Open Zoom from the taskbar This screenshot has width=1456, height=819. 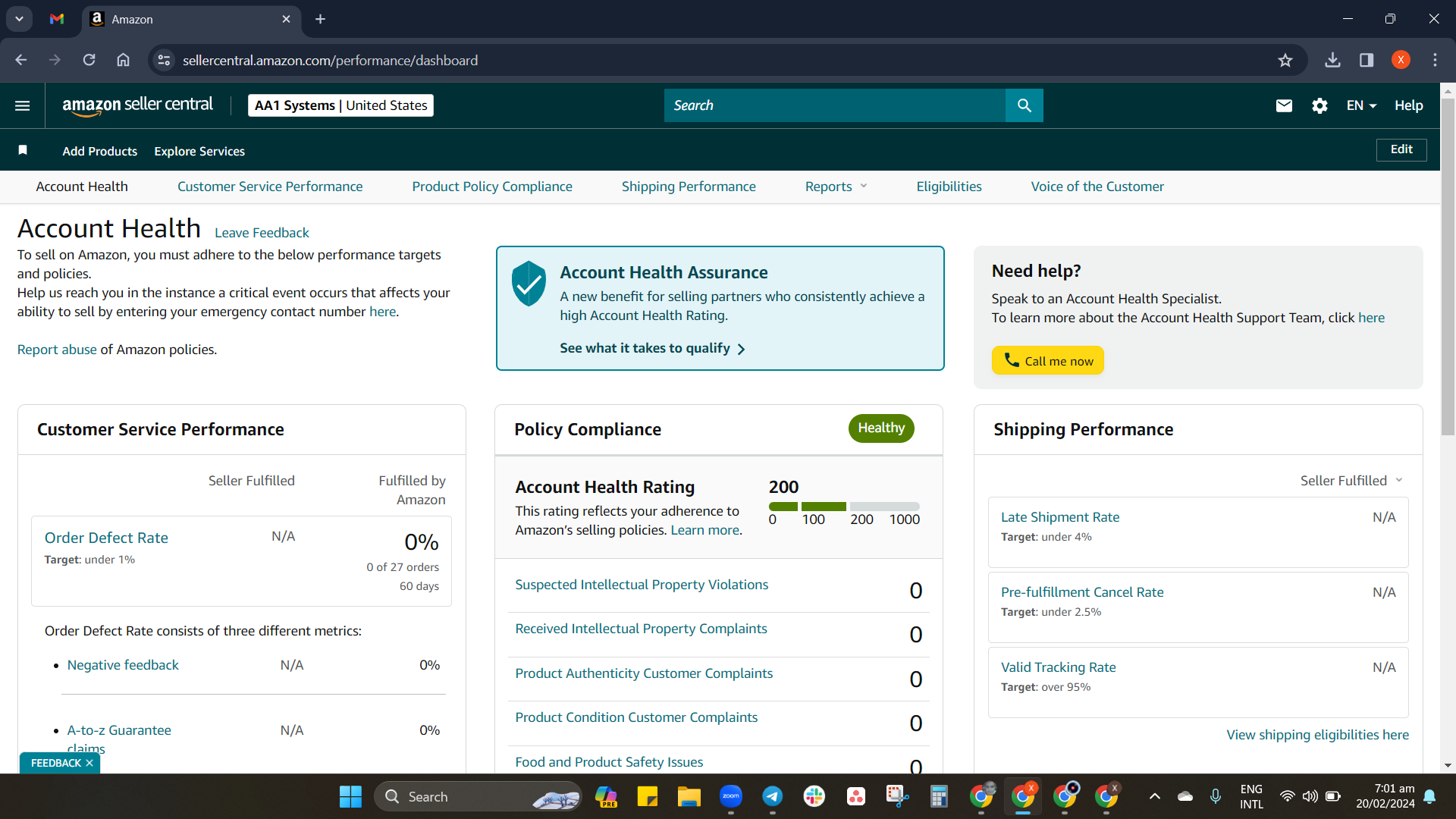point(730,796)
